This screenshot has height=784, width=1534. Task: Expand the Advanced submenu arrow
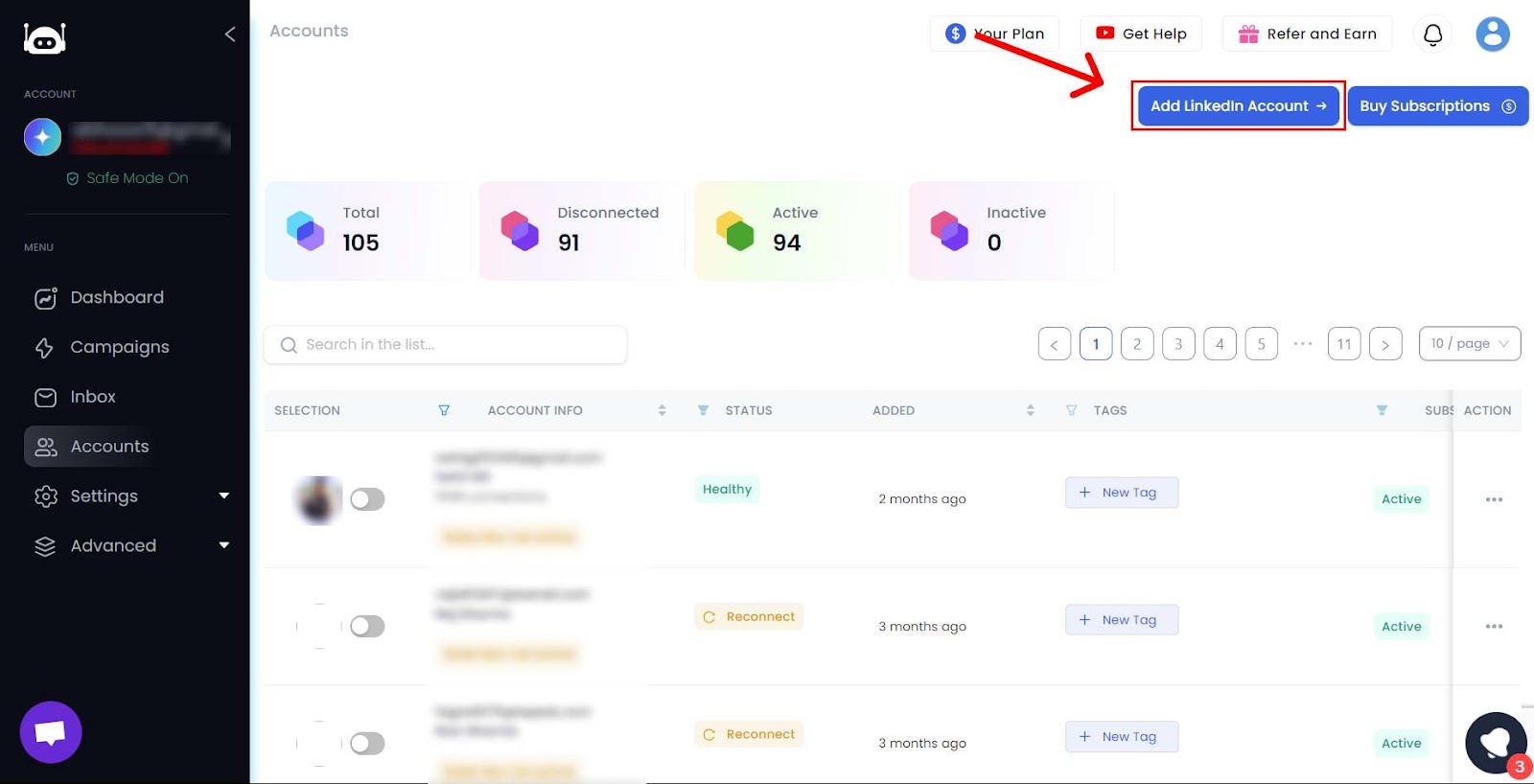[224, 545]
